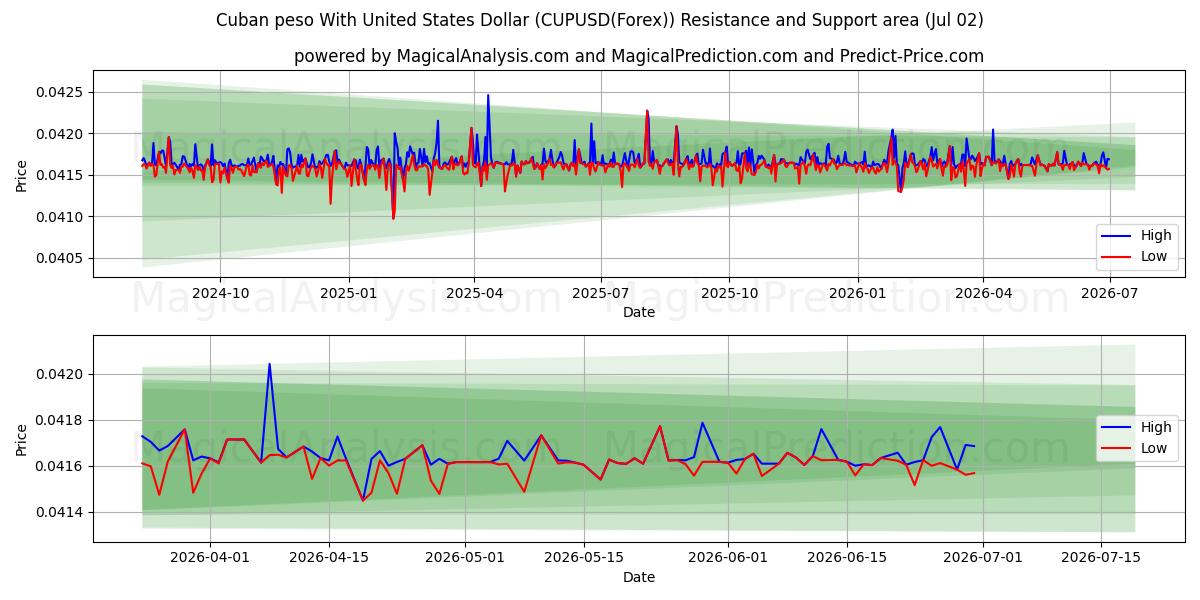Click the upper chart 'Date' axis label
Screen dimensions: 1200x600
point(639,313)
